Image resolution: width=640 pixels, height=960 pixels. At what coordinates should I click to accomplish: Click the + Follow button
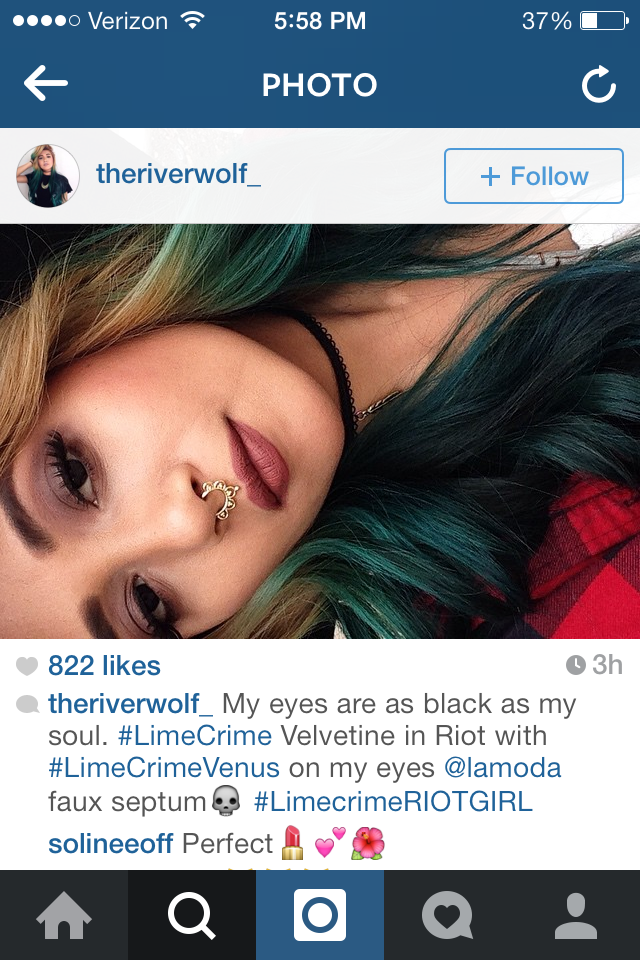[533, 176]
